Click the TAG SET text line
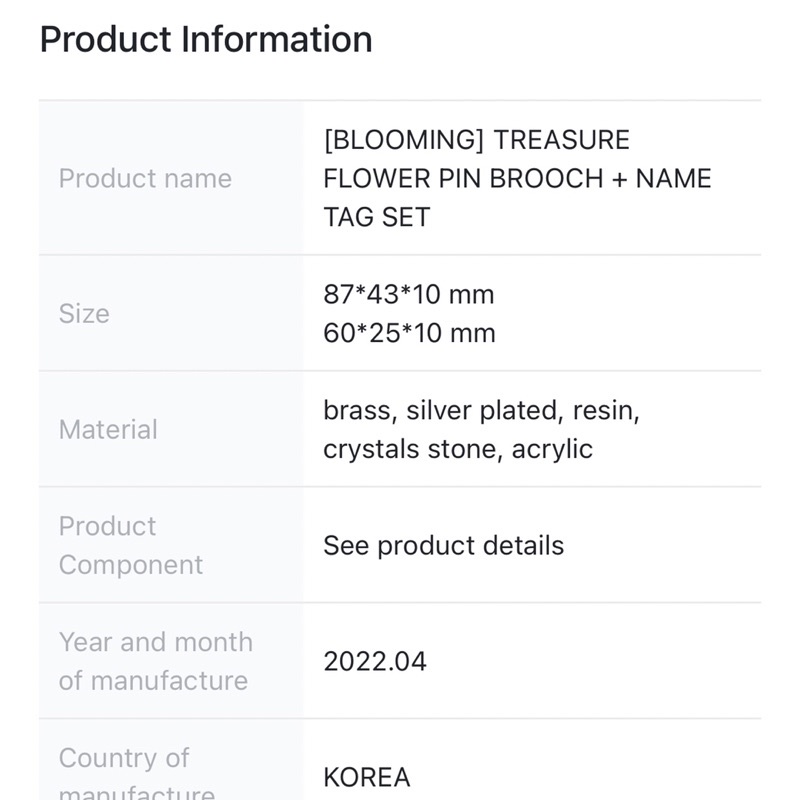This screenshot has width=800, height=800. 376,218
